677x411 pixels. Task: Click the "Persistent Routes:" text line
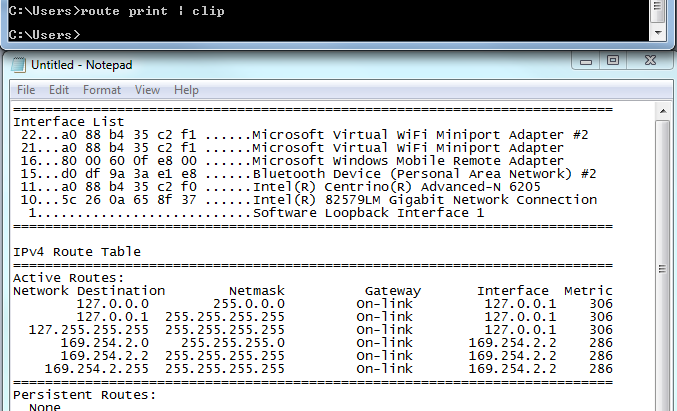tap(84, 394)
